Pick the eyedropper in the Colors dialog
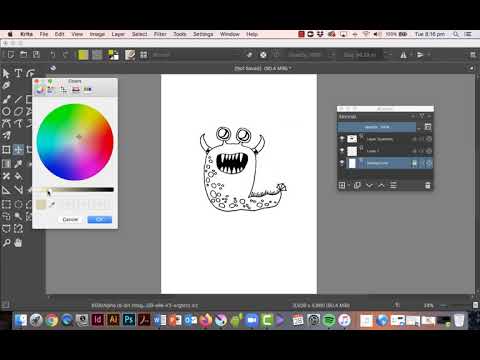The width and height of the screenshot is (480, 360). click(x=52, y=204)
